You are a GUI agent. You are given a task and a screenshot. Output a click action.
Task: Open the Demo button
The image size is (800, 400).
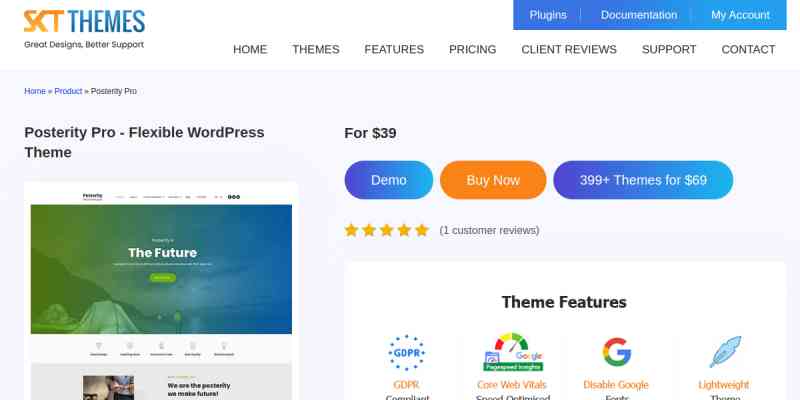pyautogui.click(x=389, y=180)
